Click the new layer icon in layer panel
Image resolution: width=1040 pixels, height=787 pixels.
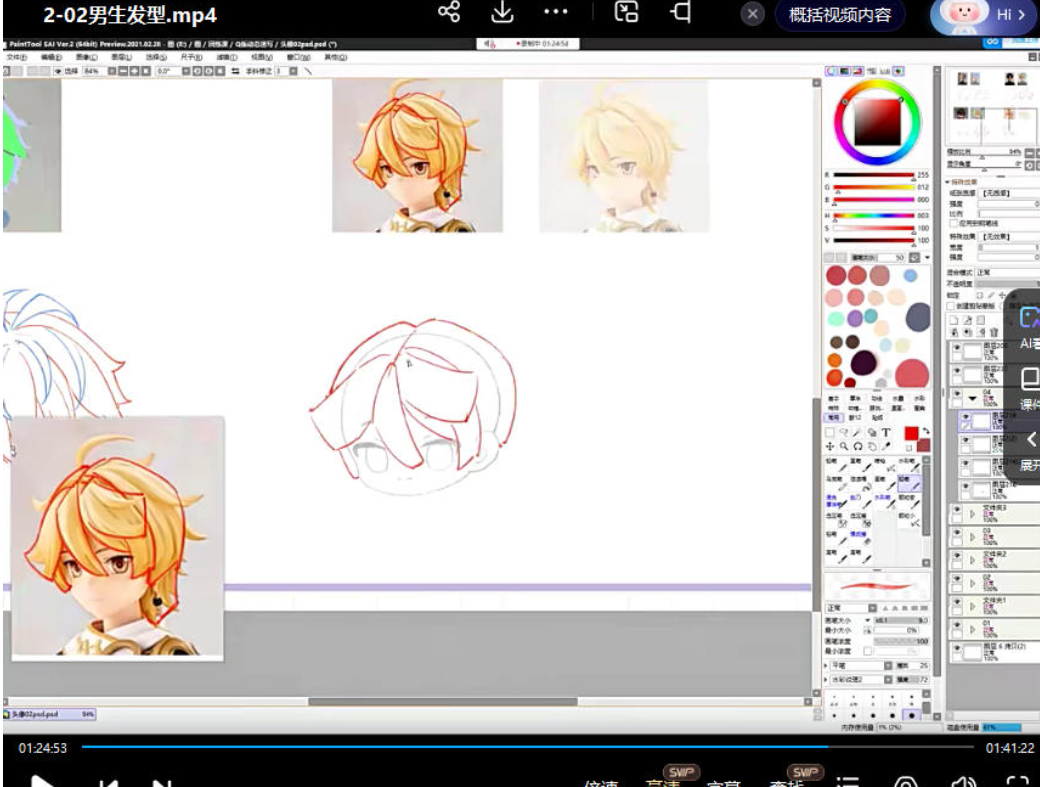pos(954,320)
